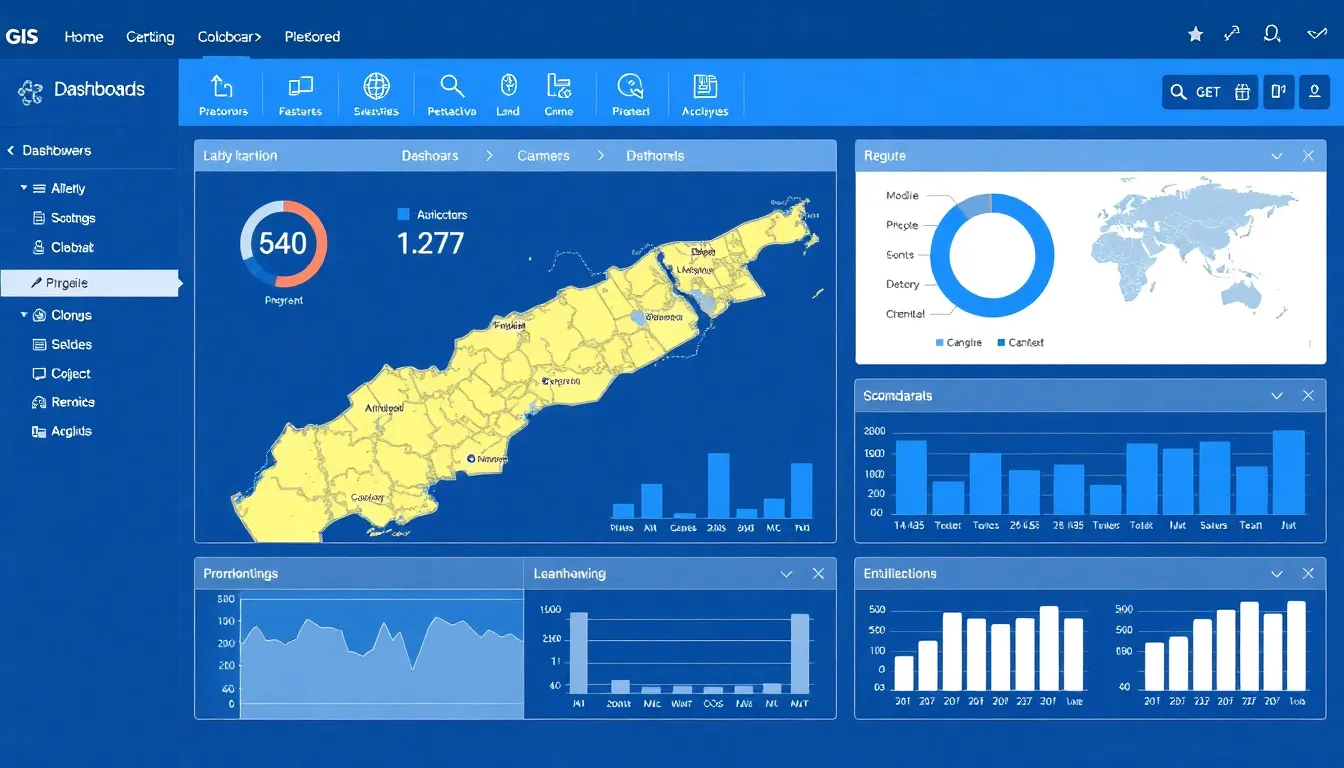The height and width of the screenshot is (768, 1344).
Task: Close the Entillections panel
Action: (1307, 574)
